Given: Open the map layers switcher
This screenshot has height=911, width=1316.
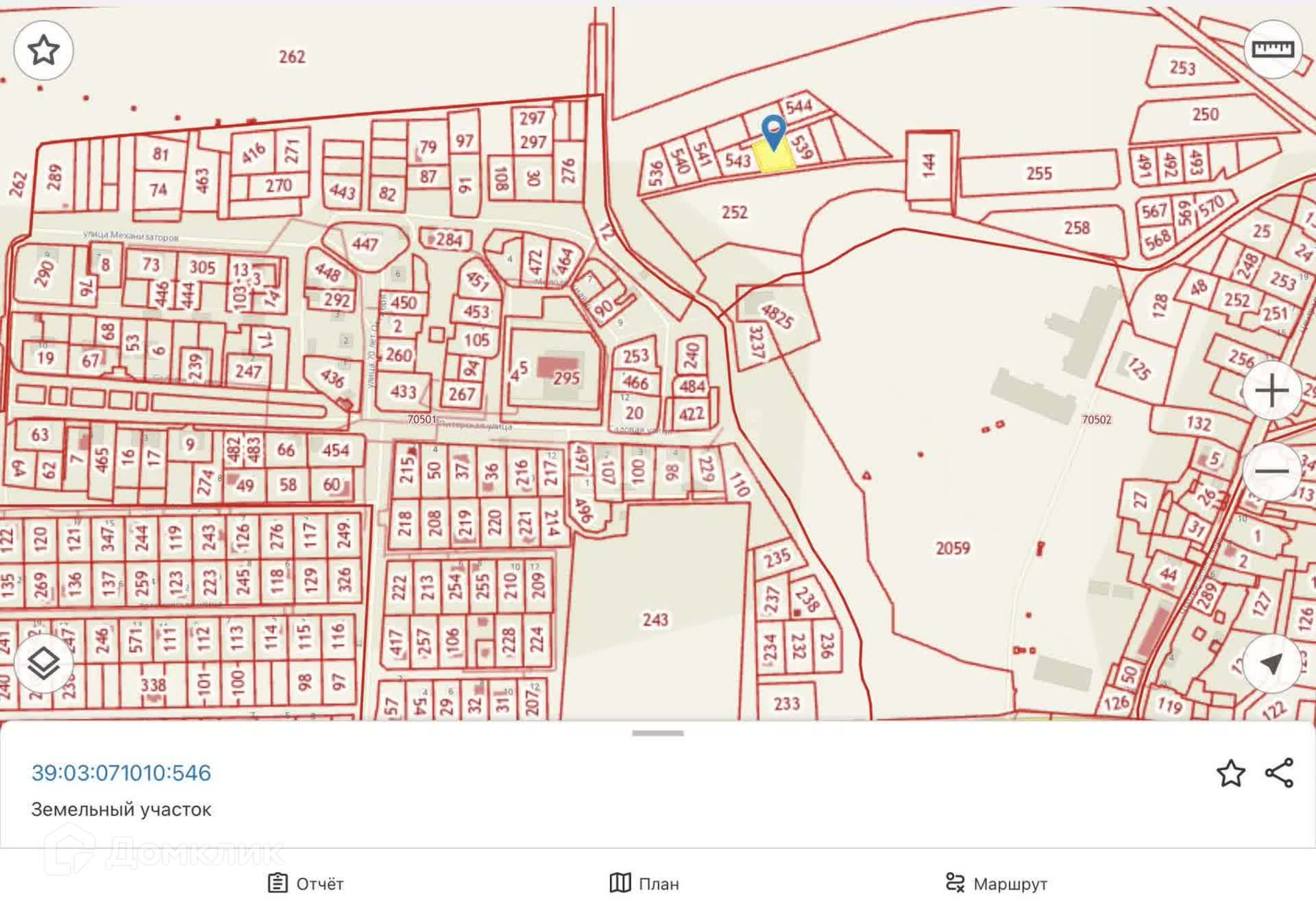Looking at the screenshot, I should pos(44,663).
